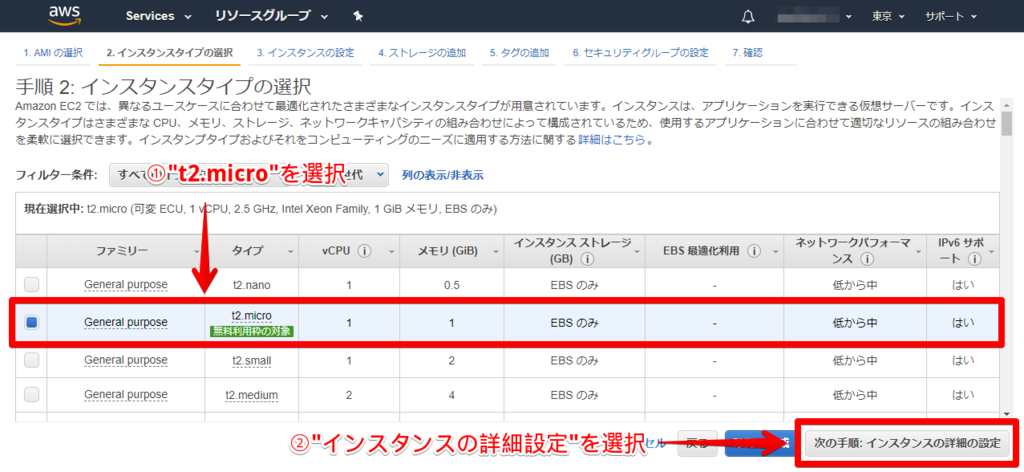Click General purpose in t2.nano row
Screen dimensions: 1024x472
(x=126, y=285)
